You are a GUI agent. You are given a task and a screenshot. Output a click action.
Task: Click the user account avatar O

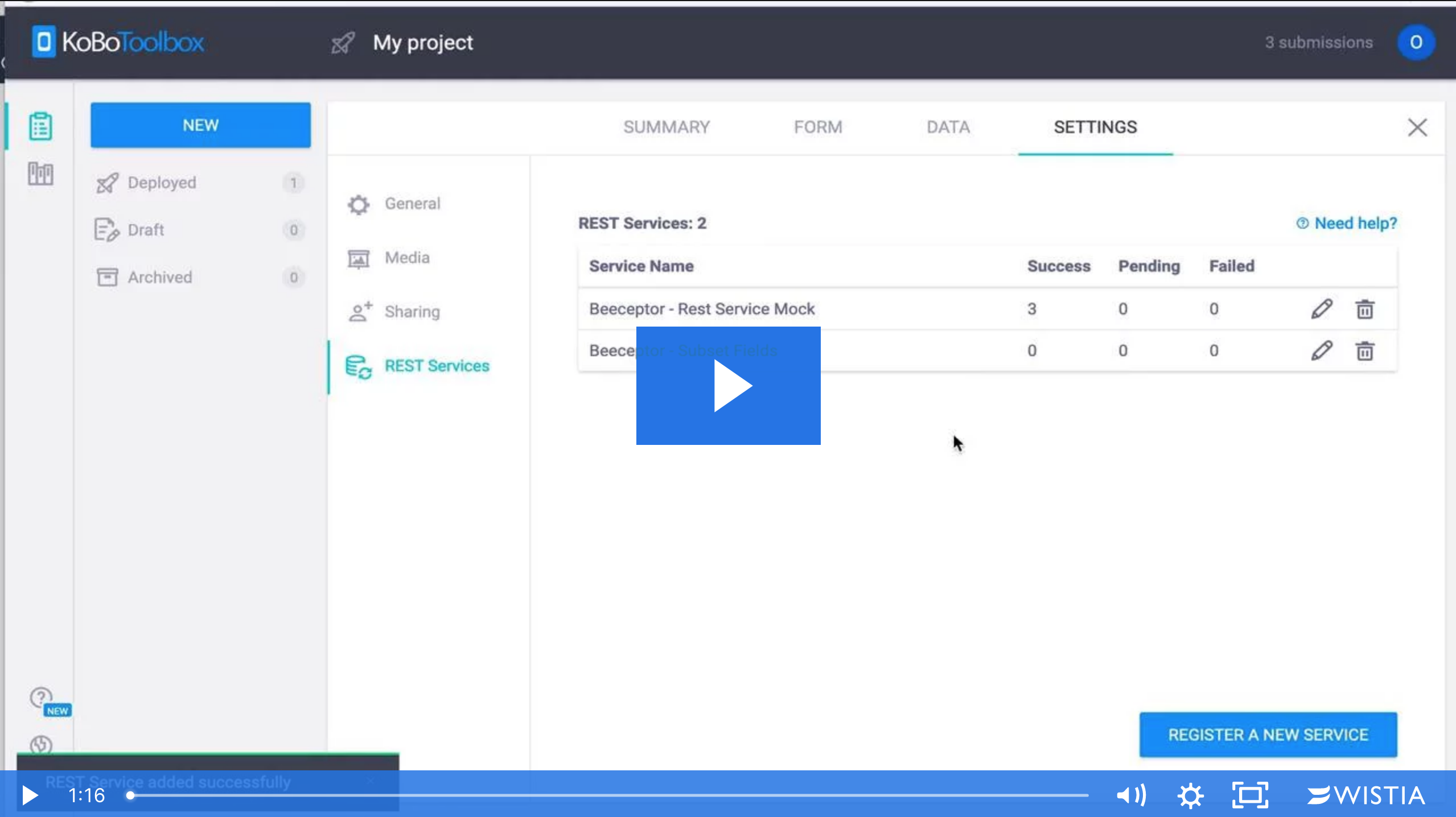1416,42
